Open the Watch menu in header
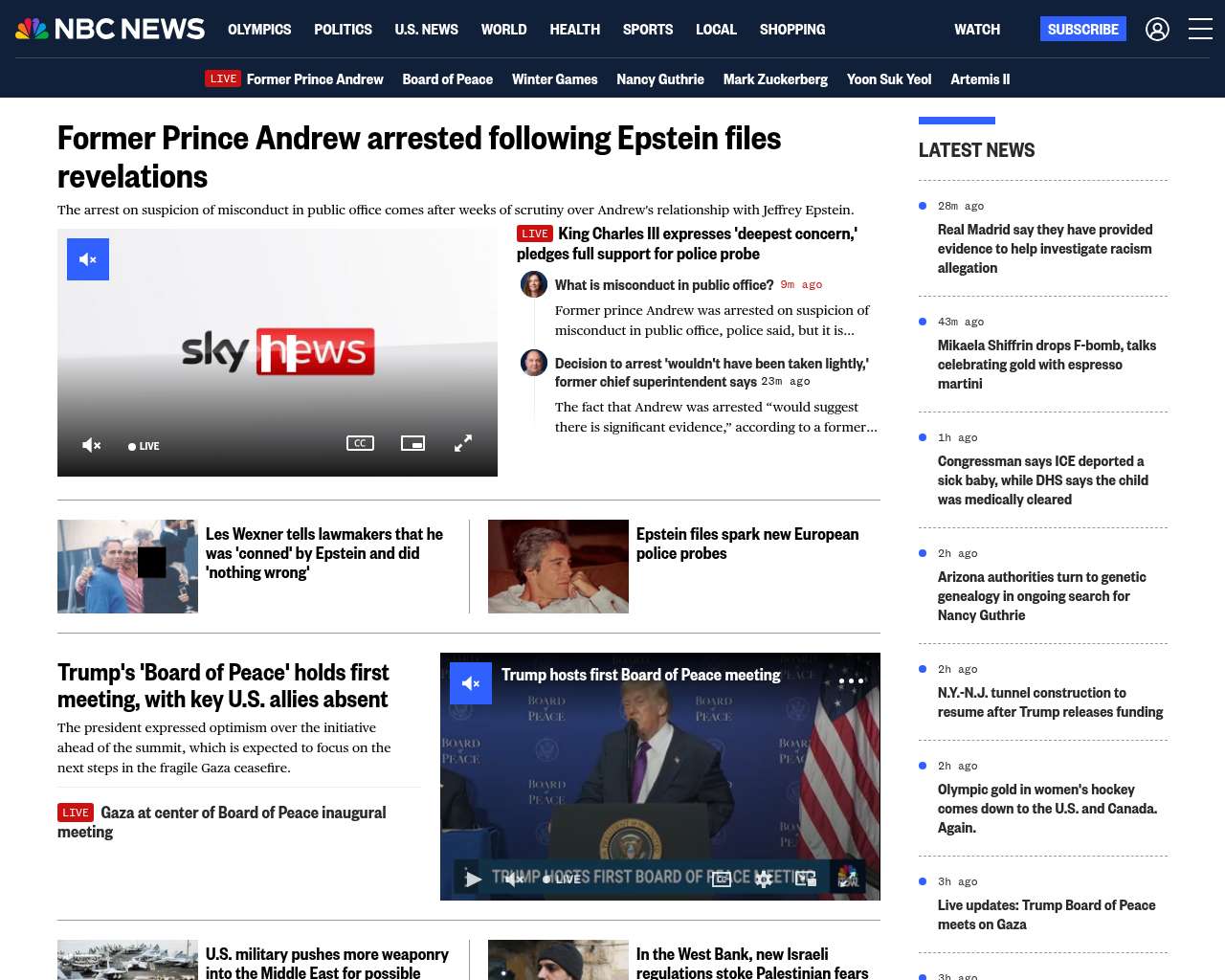The image size is (1225, 980). (x=976, y=30)
